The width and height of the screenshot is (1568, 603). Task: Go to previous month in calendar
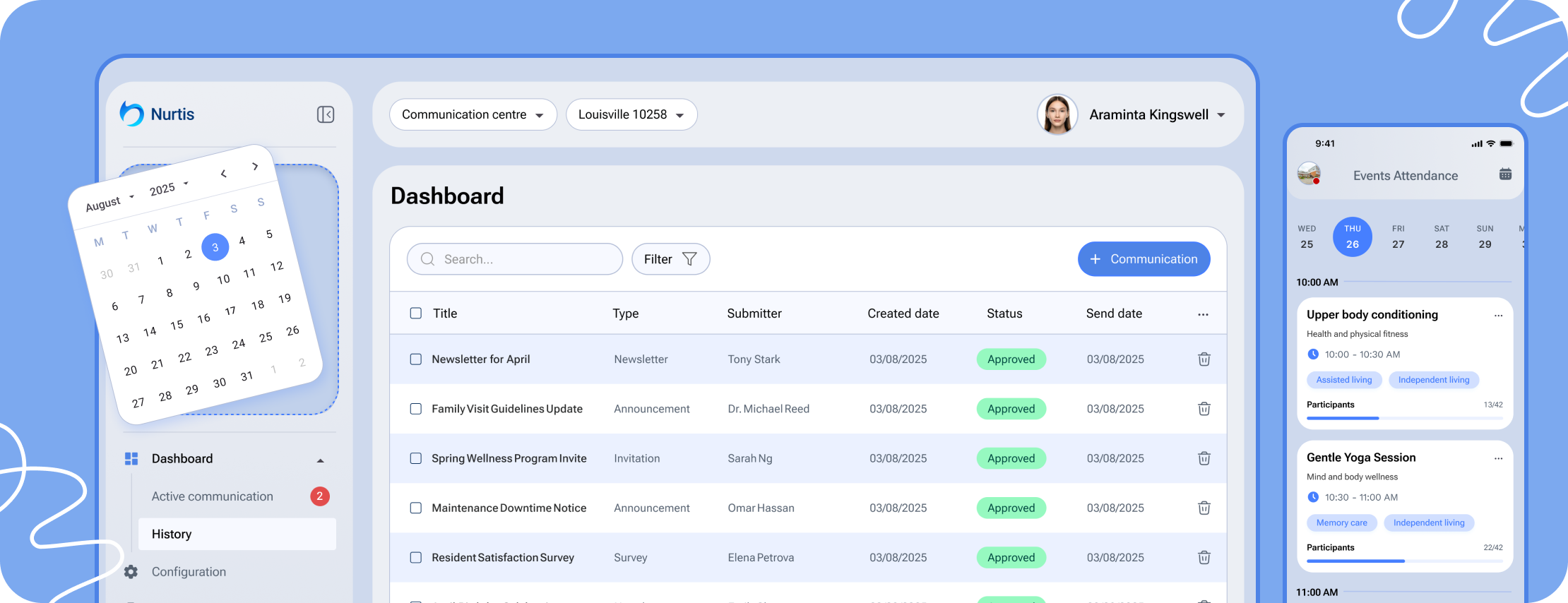tap(223, 174)
